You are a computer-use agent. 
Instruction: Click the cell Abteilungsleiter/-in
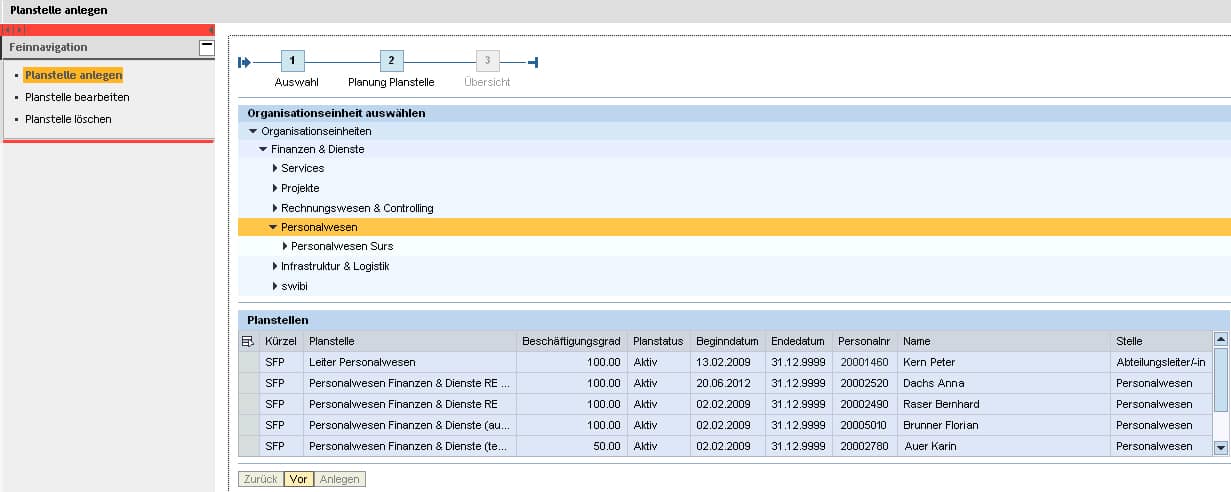click(1161, 362)
